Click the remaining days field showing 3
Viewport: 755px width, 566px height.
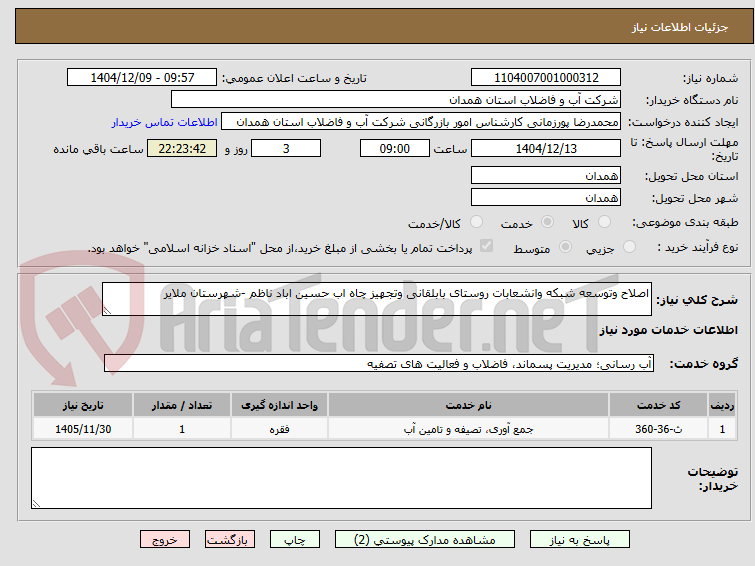286,148
